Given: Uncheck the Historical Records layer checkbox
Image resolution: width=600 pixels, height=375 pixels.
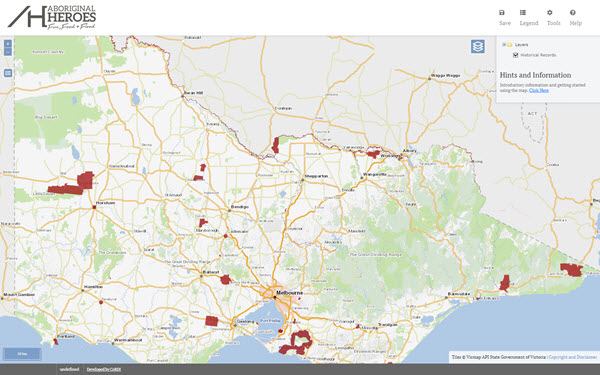Looking at the screenshot, I should tap(515, 55).
